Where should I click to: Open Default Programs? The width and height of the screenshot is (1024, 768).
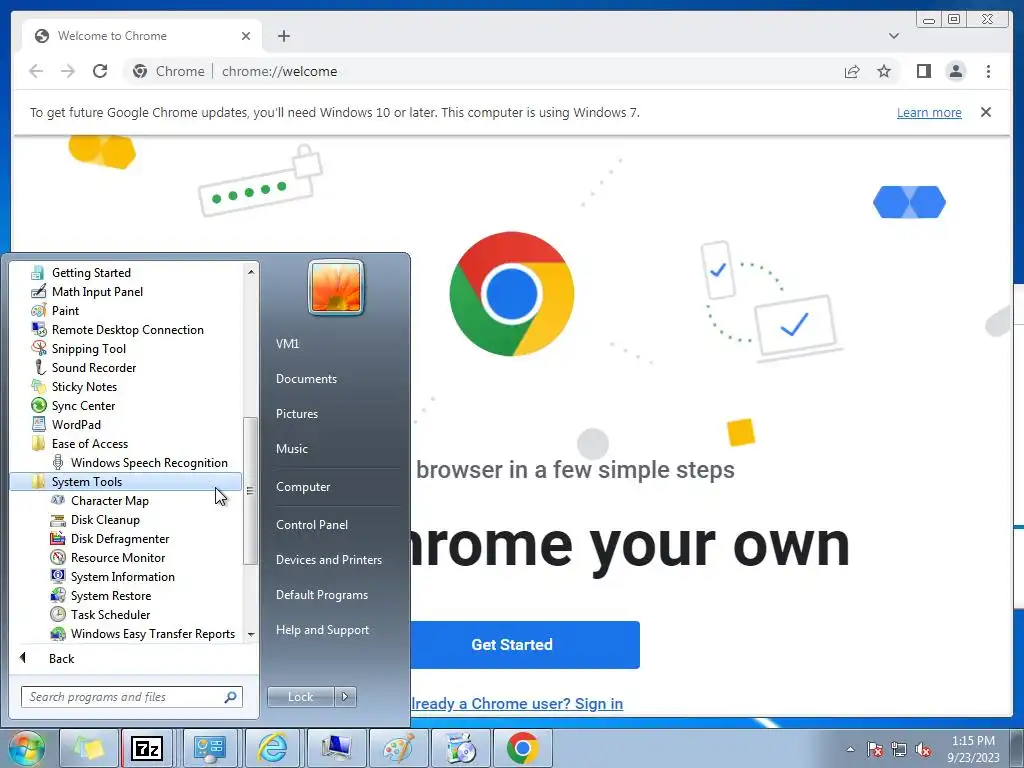coord(321,595)
